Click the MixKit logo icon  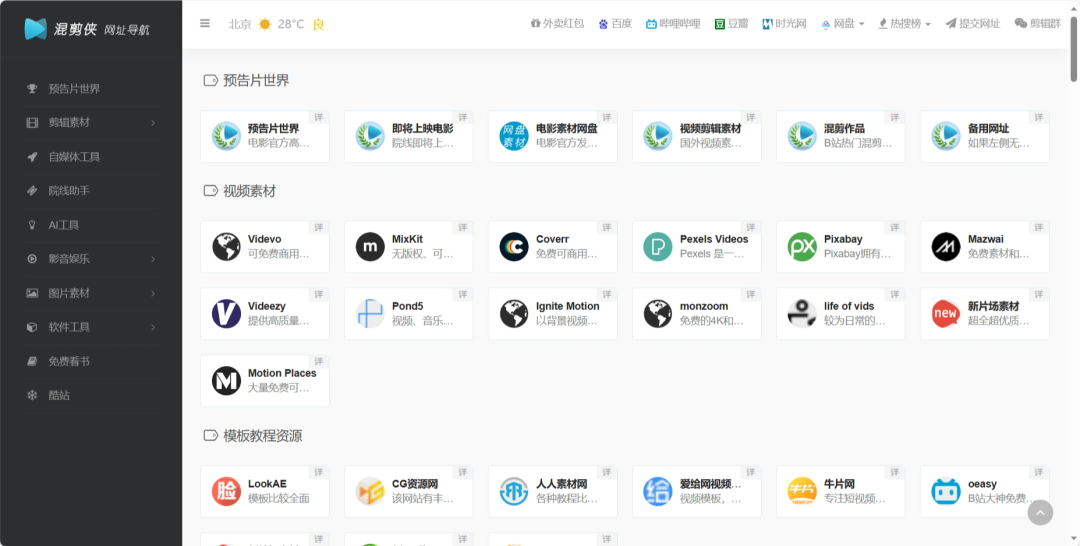(370, 246)
